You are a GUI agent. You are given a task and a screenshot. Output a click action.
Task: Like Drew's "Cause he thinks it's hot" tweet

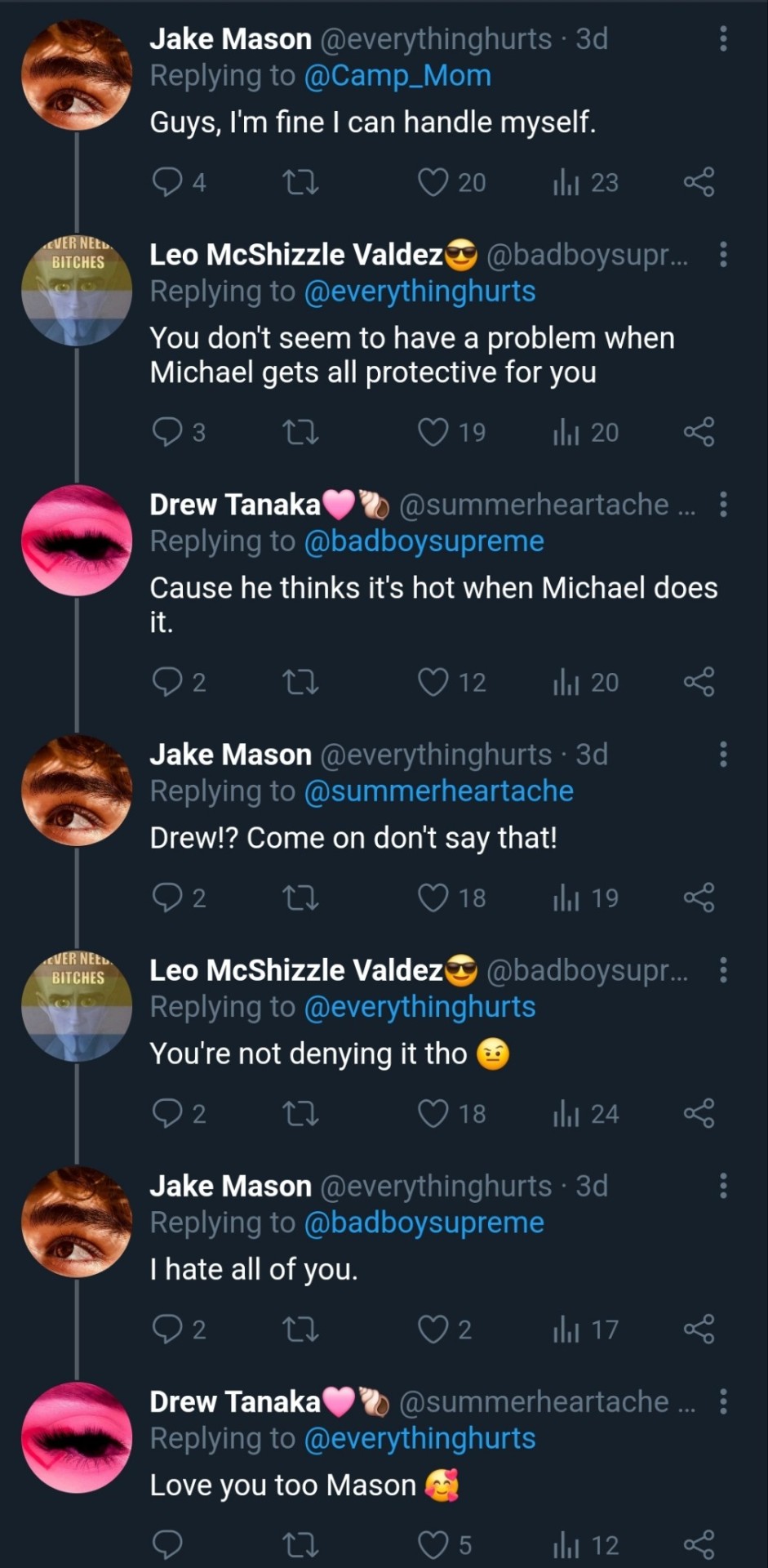click(x=433, y=682)
